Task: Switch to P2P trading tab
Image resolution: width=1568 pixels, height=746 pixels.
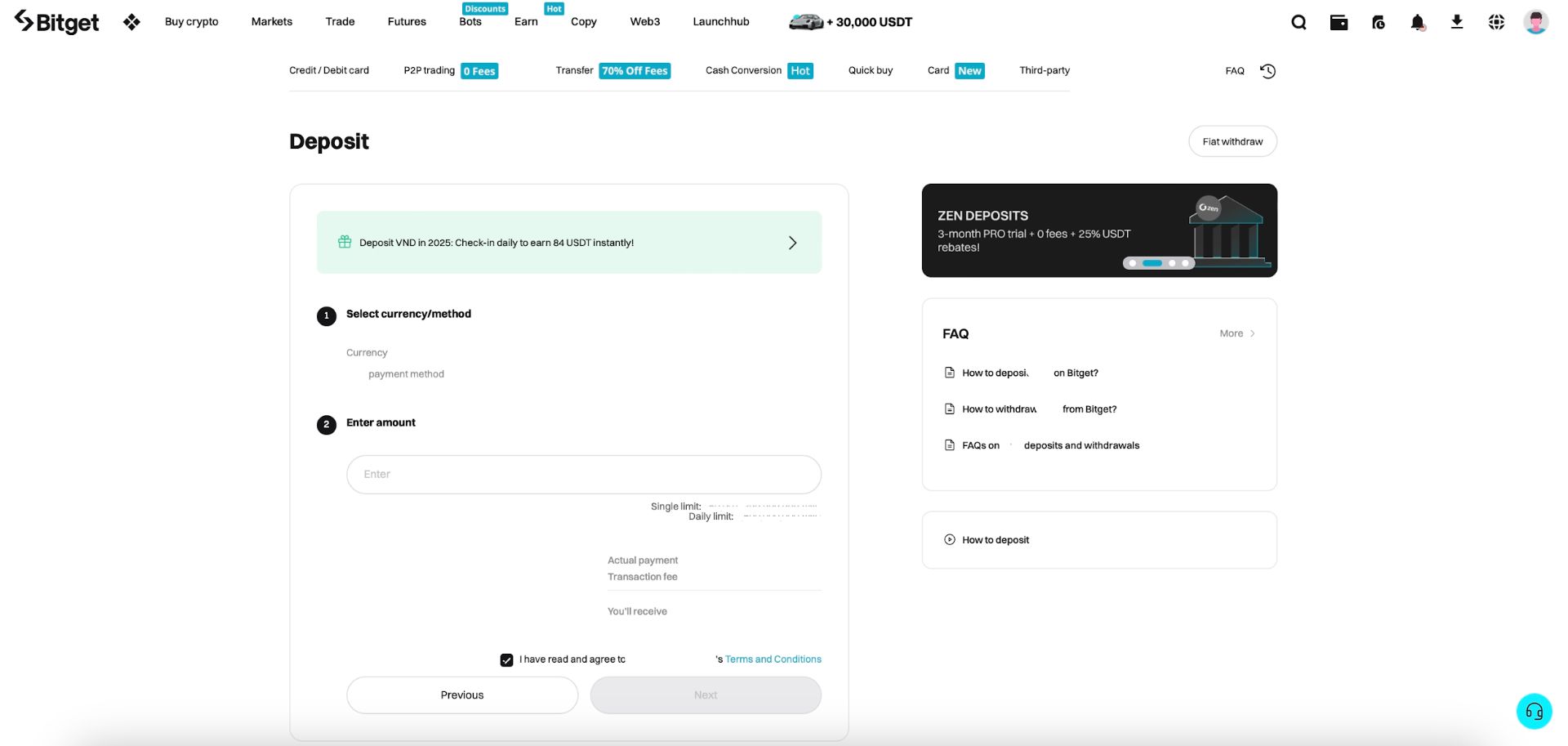Action: [451, 70]
